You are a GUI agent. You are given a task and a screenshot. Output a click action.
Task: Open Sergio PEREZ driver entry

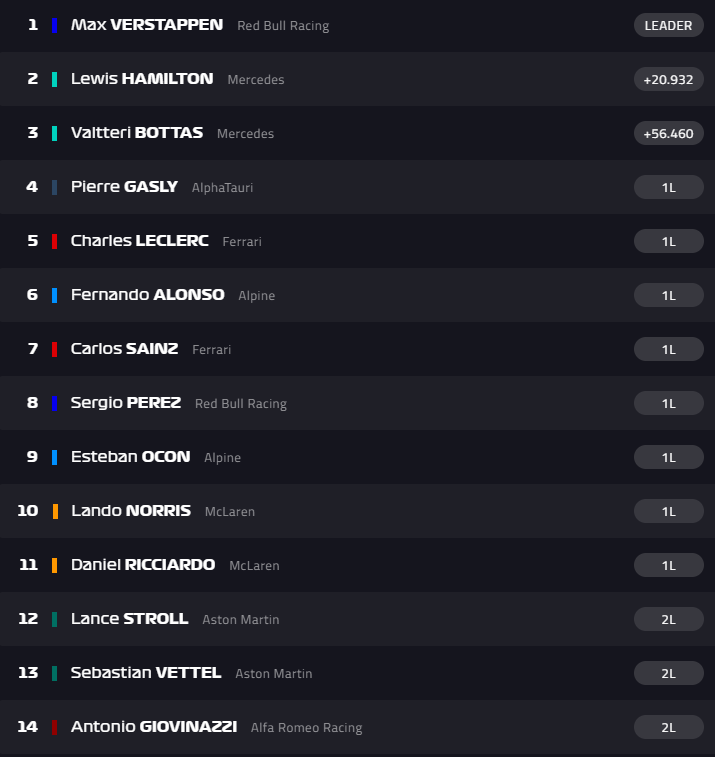pyautogui.click(x=357, y=403)
